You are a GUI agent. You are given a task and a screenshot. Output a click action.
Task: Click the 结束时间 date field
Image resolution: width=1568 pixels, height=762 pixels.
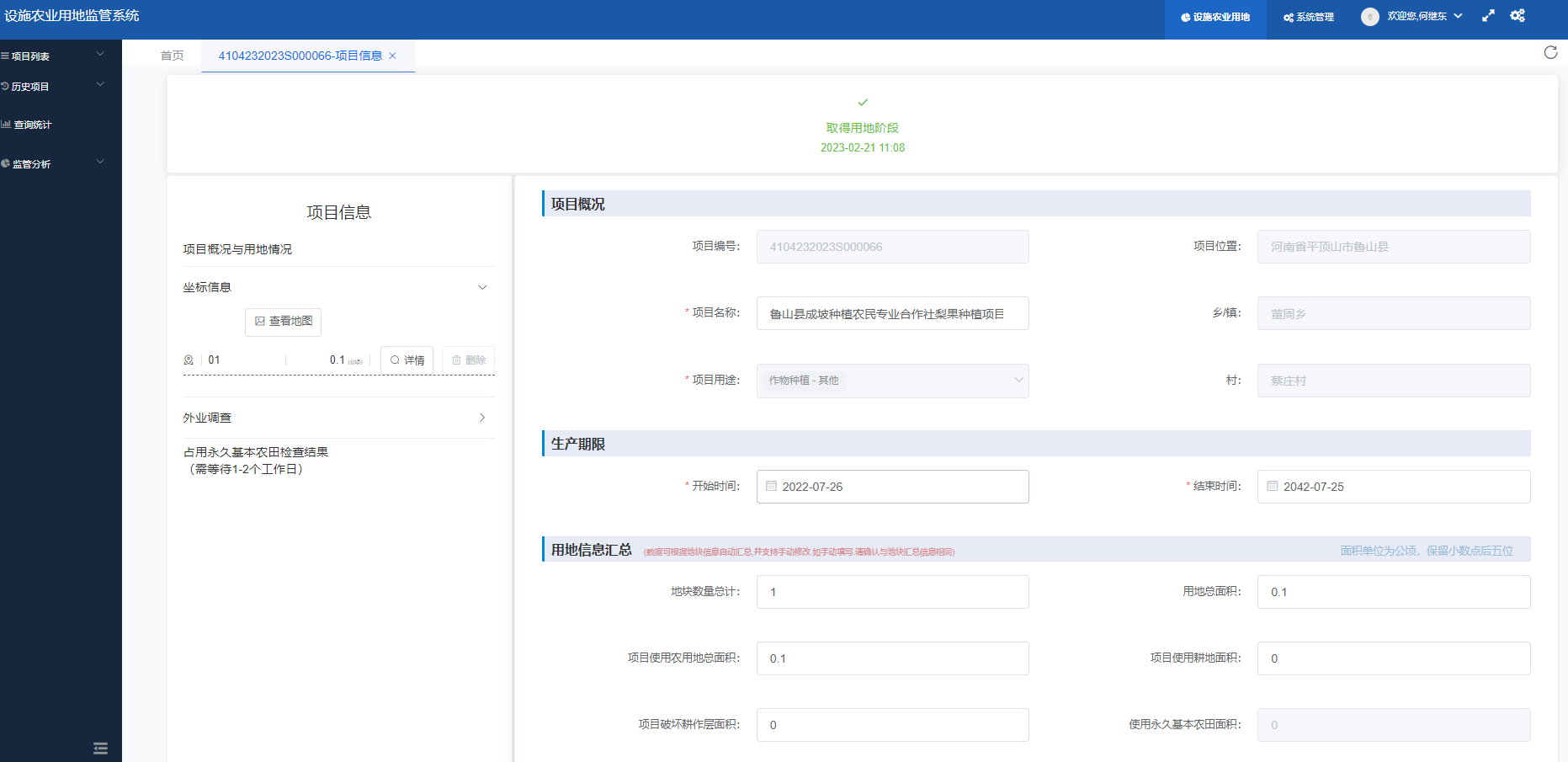(x=1394, y=487)
